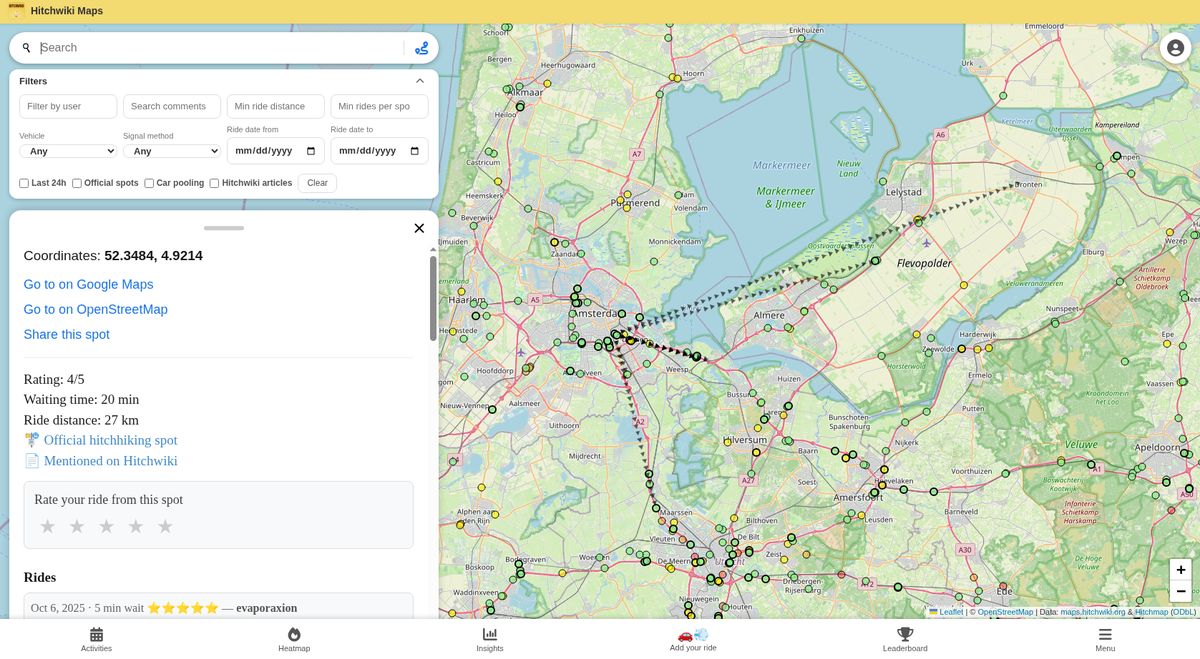Open the Activities tab
Screen dimensions: 1200x659
96,640
